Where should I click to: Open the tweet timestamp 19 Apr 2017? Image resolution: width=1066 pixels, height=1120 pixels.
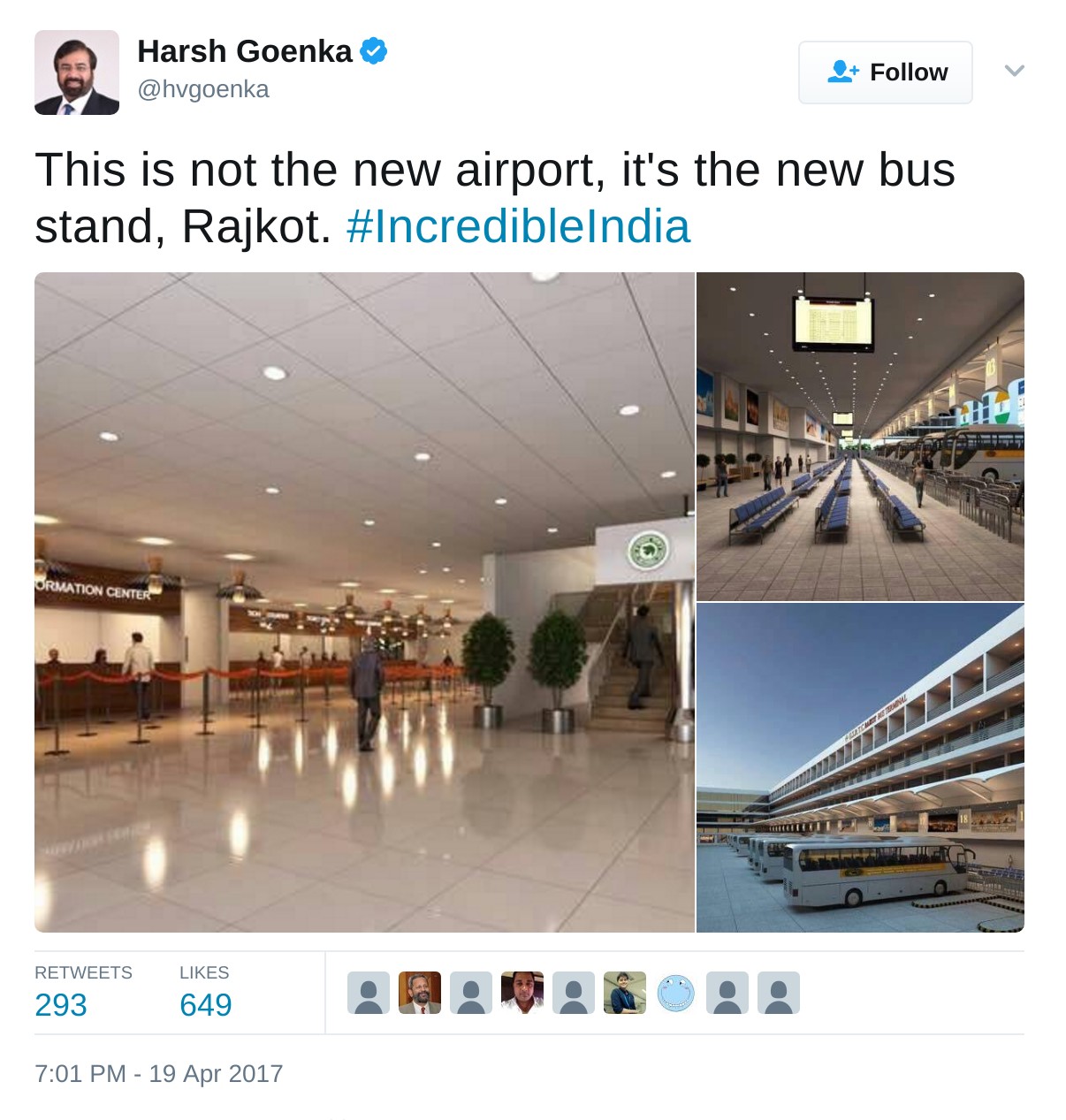pos(158,1073)
